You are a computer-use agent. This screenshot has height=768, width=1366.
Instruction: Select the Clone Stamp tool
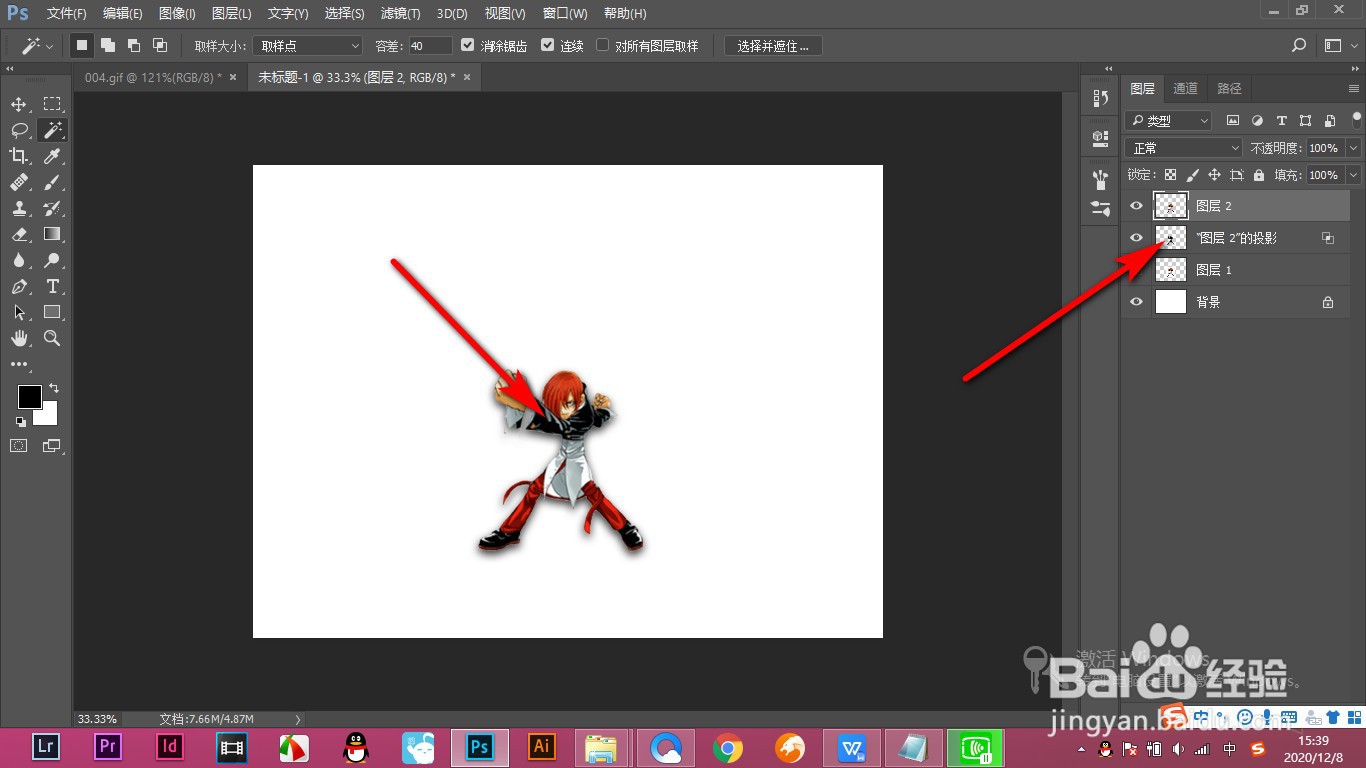pyautogui.click(x=19, y=208)
